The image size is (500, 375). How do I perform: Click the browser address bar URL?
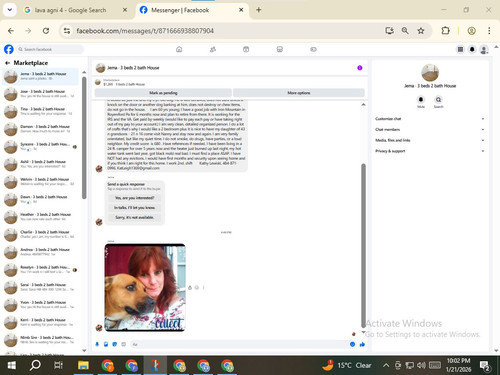(145, 31)
